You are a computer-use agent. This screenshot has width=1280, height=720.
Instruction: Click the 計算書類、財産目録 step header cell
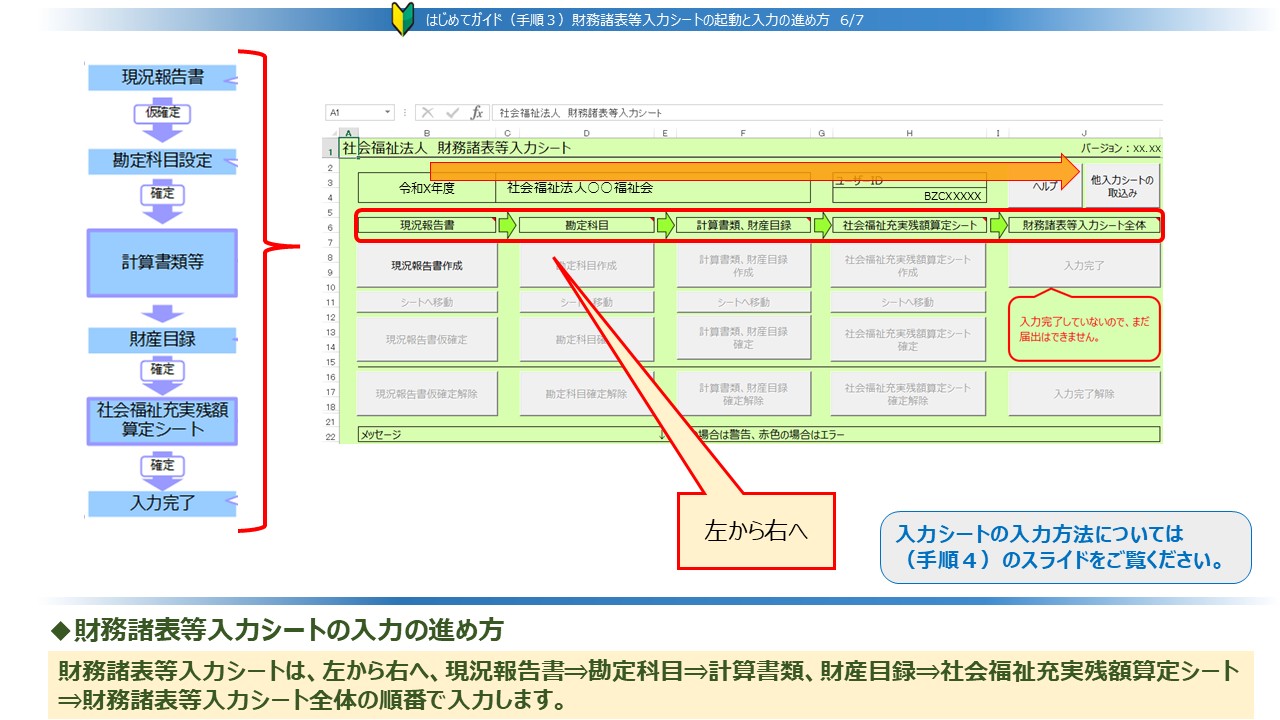[x=743, y=226]
